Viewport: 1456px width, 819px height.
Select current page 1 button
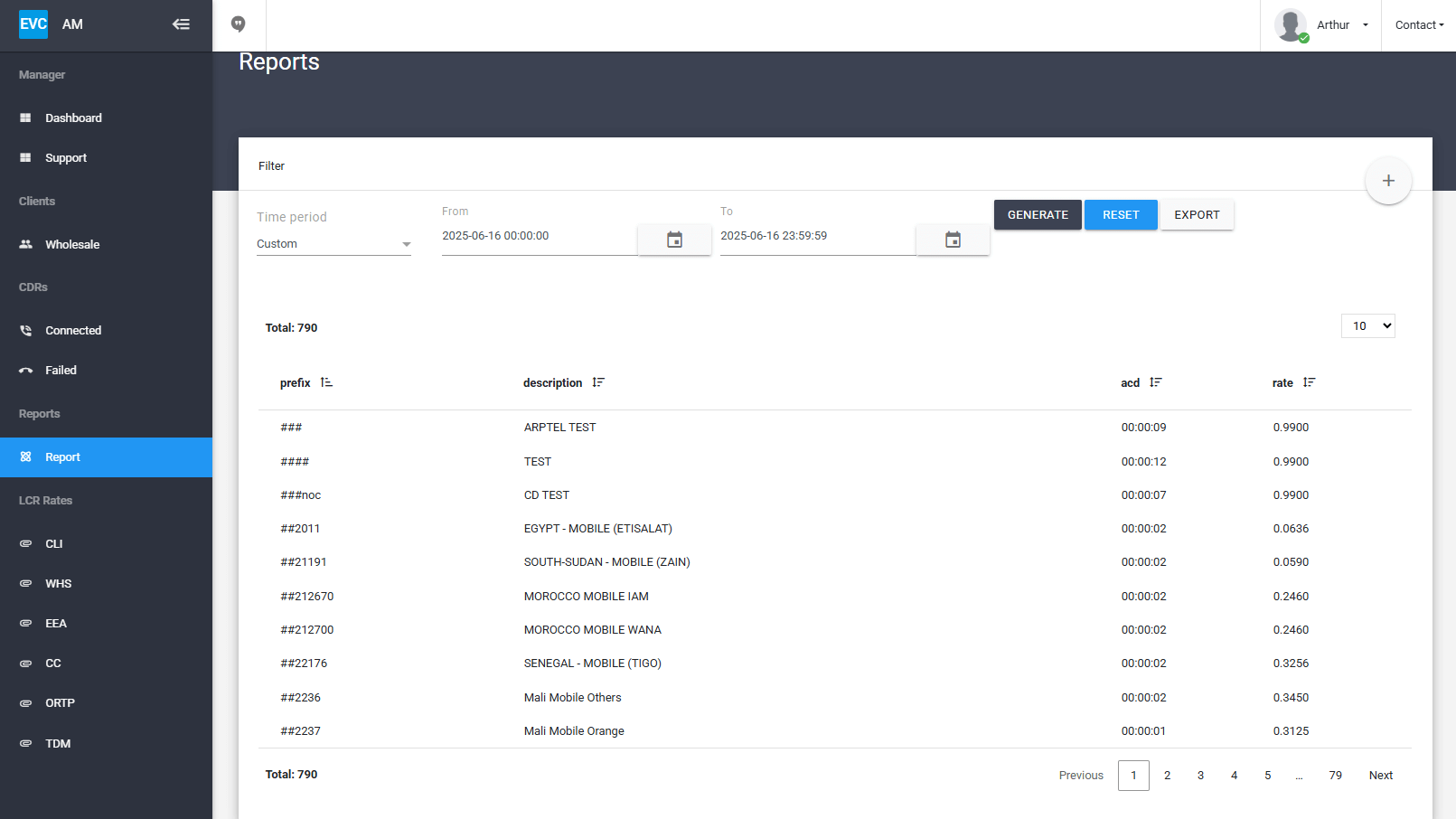point(1133,776)
